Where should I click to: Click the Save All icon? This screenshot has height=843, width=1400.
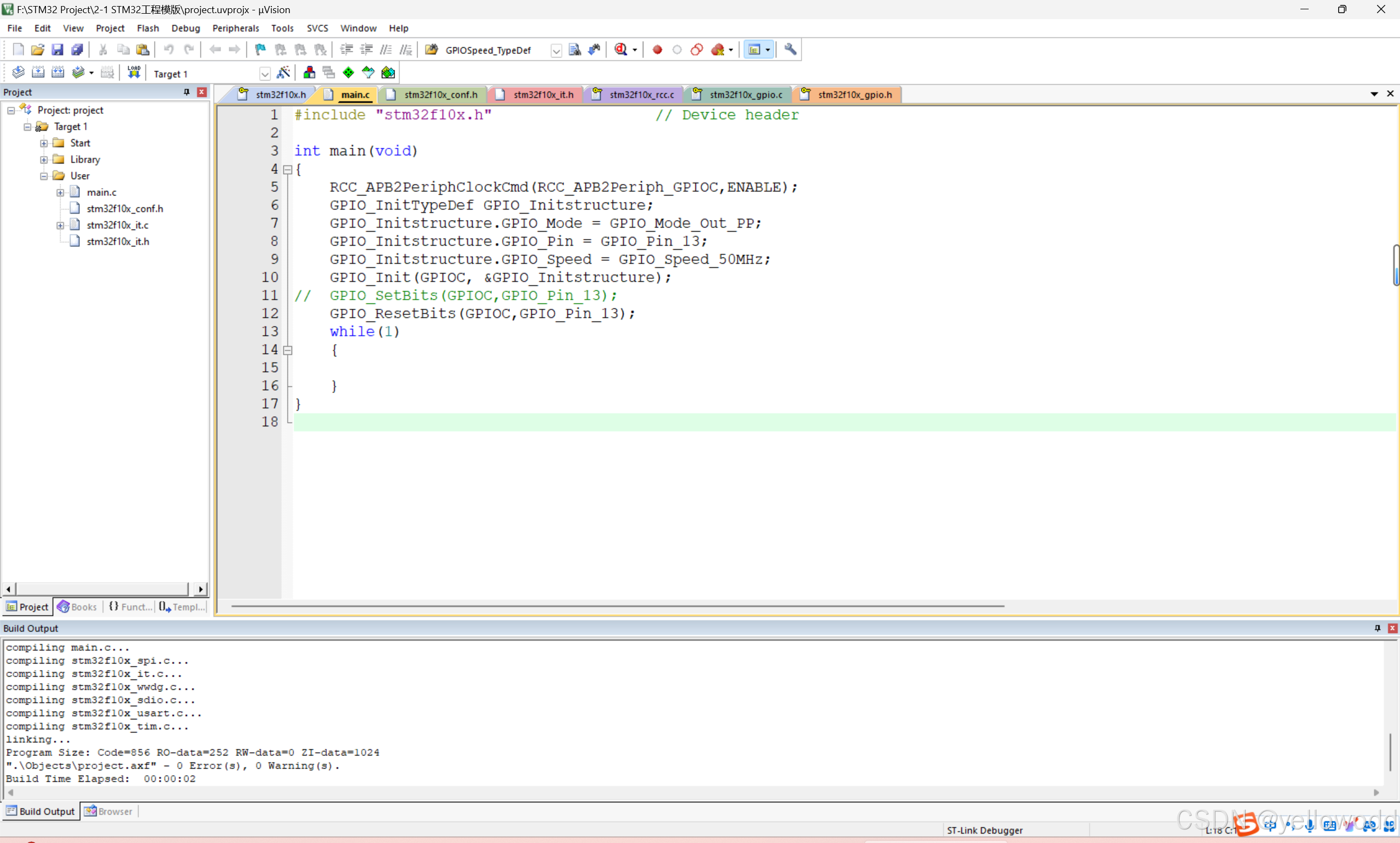tap(77, 50)
